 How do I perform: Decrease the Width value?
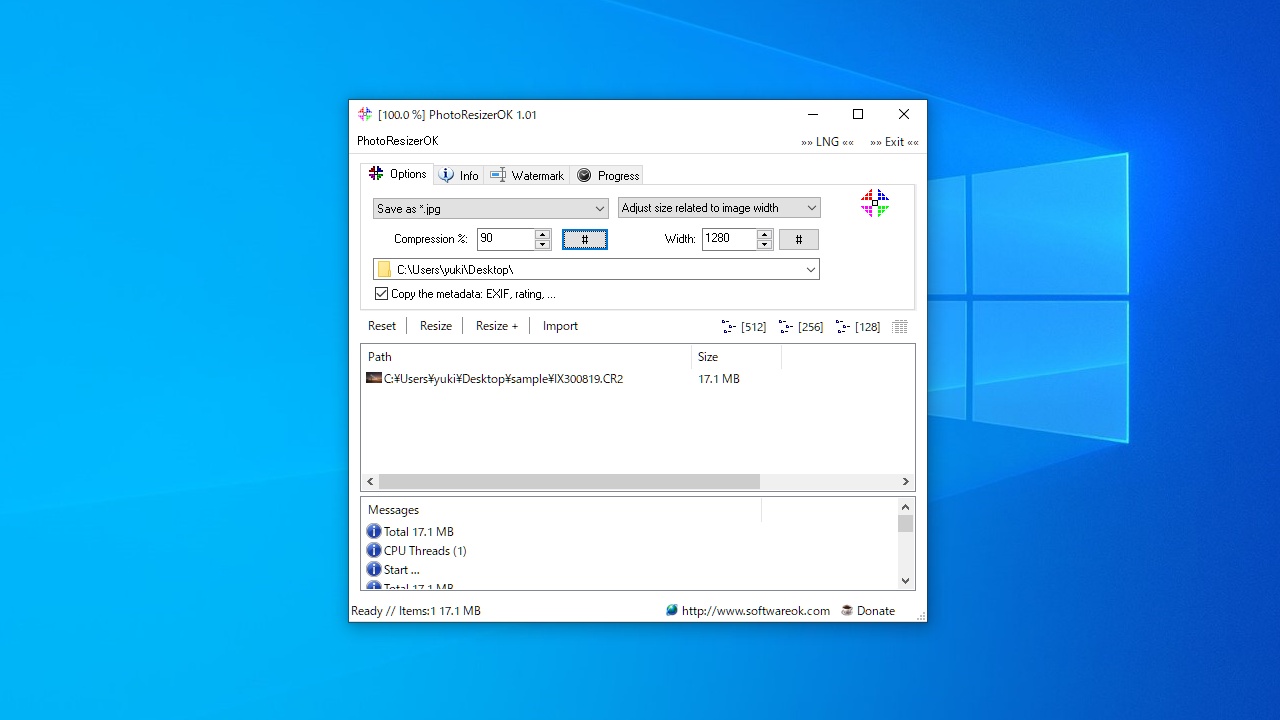click(764, 244)
